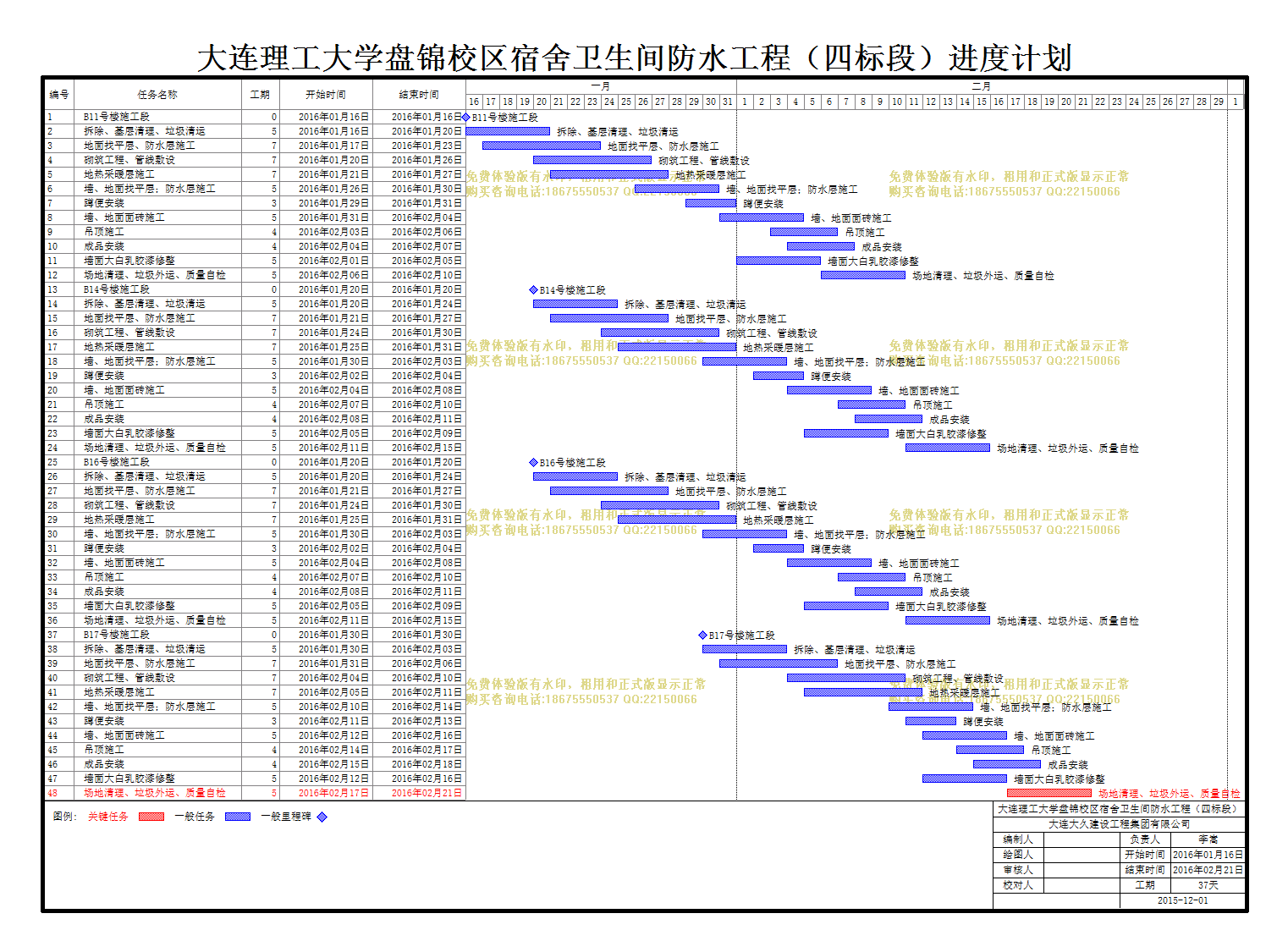
Task: Click title block start date 2016年01月16日
Action: tap(1208, 855)
